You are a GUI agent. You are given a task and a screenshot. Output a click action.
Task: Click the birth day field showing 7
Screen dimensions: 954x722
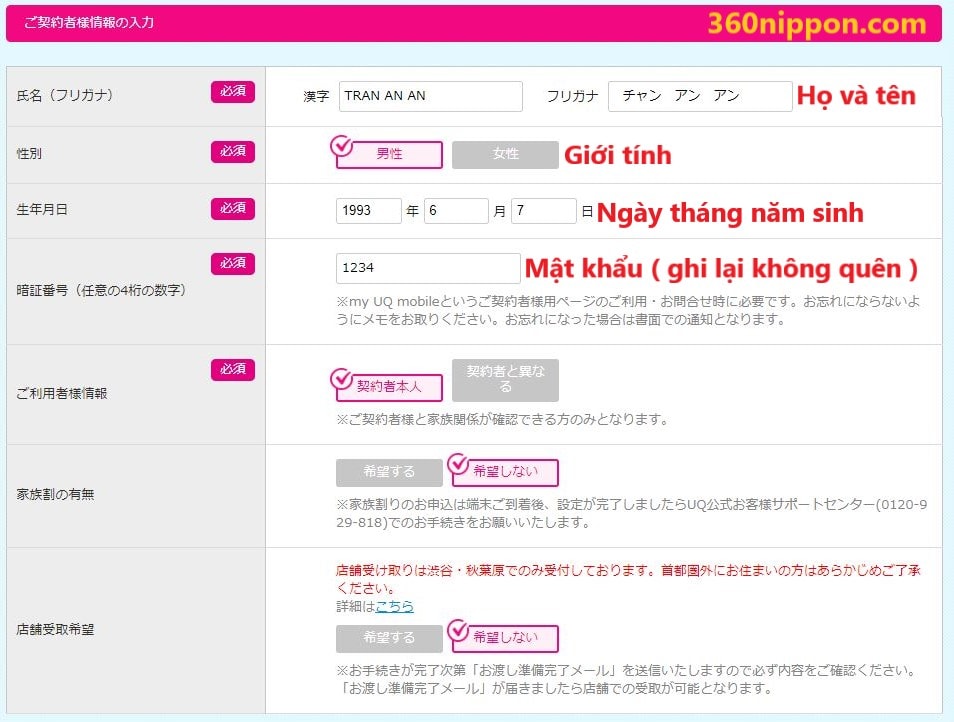click(543, 211)
